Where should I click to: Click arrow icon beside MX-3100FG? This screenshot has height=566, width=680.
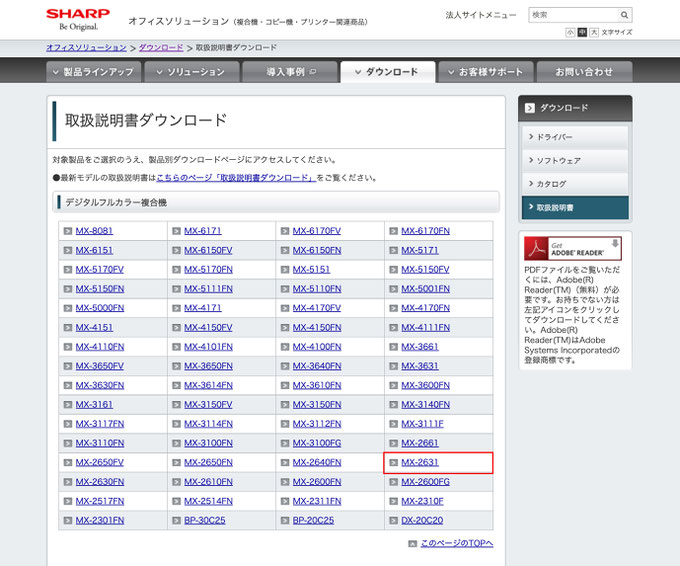[284, 443]
